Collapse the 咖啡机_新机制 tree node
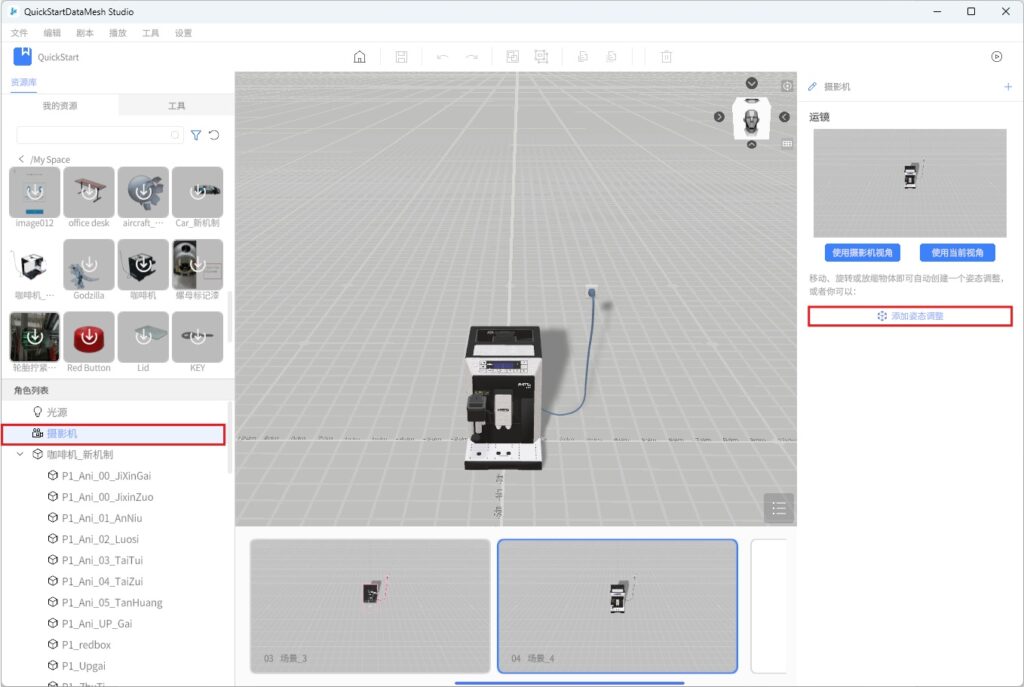Viewport: 1024px width, 687px height. pyautogui.click(x=22, y=454)
